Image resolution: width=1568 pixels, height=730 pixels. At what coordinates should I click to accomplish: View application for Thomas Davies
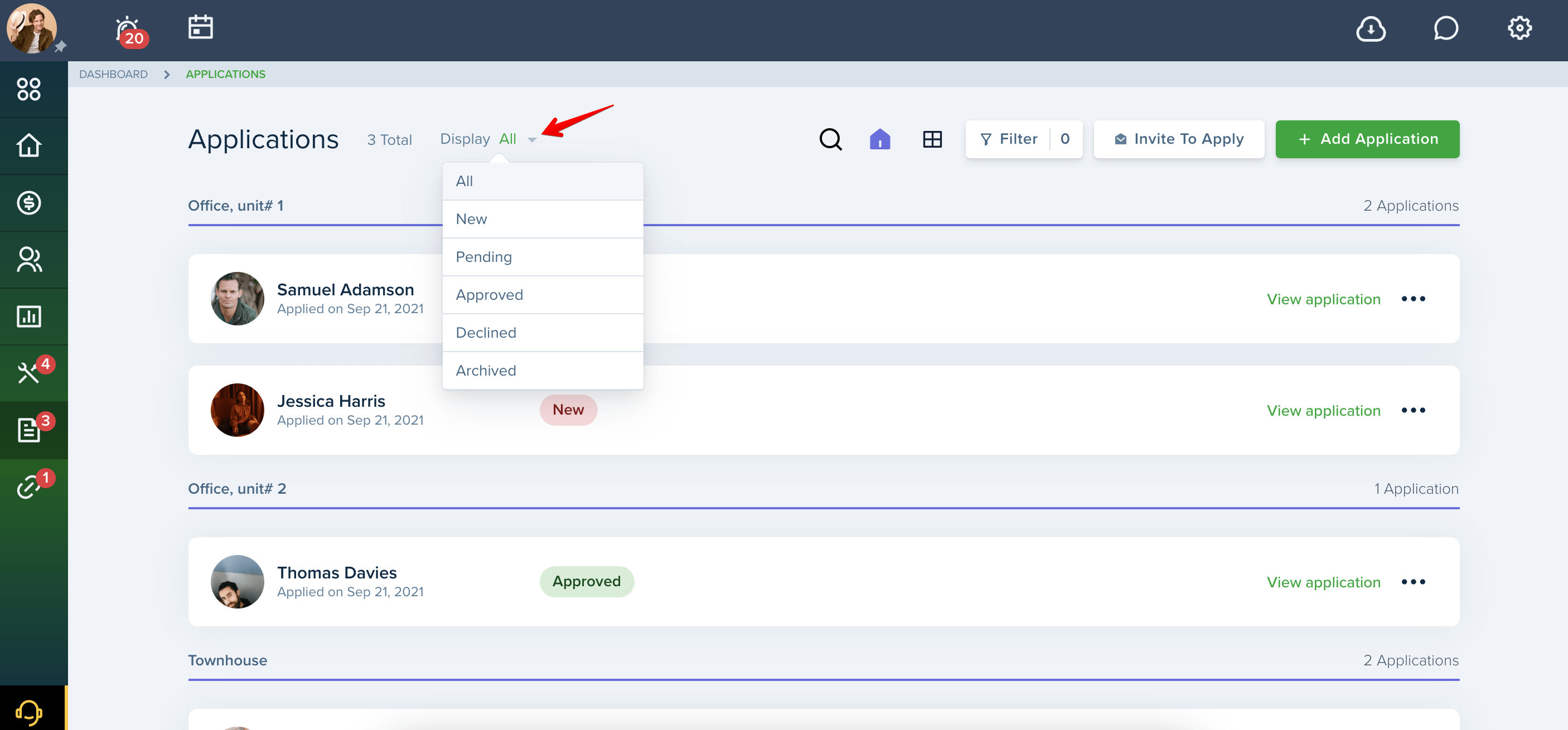pyautogui.click(x=1323, y=582)
